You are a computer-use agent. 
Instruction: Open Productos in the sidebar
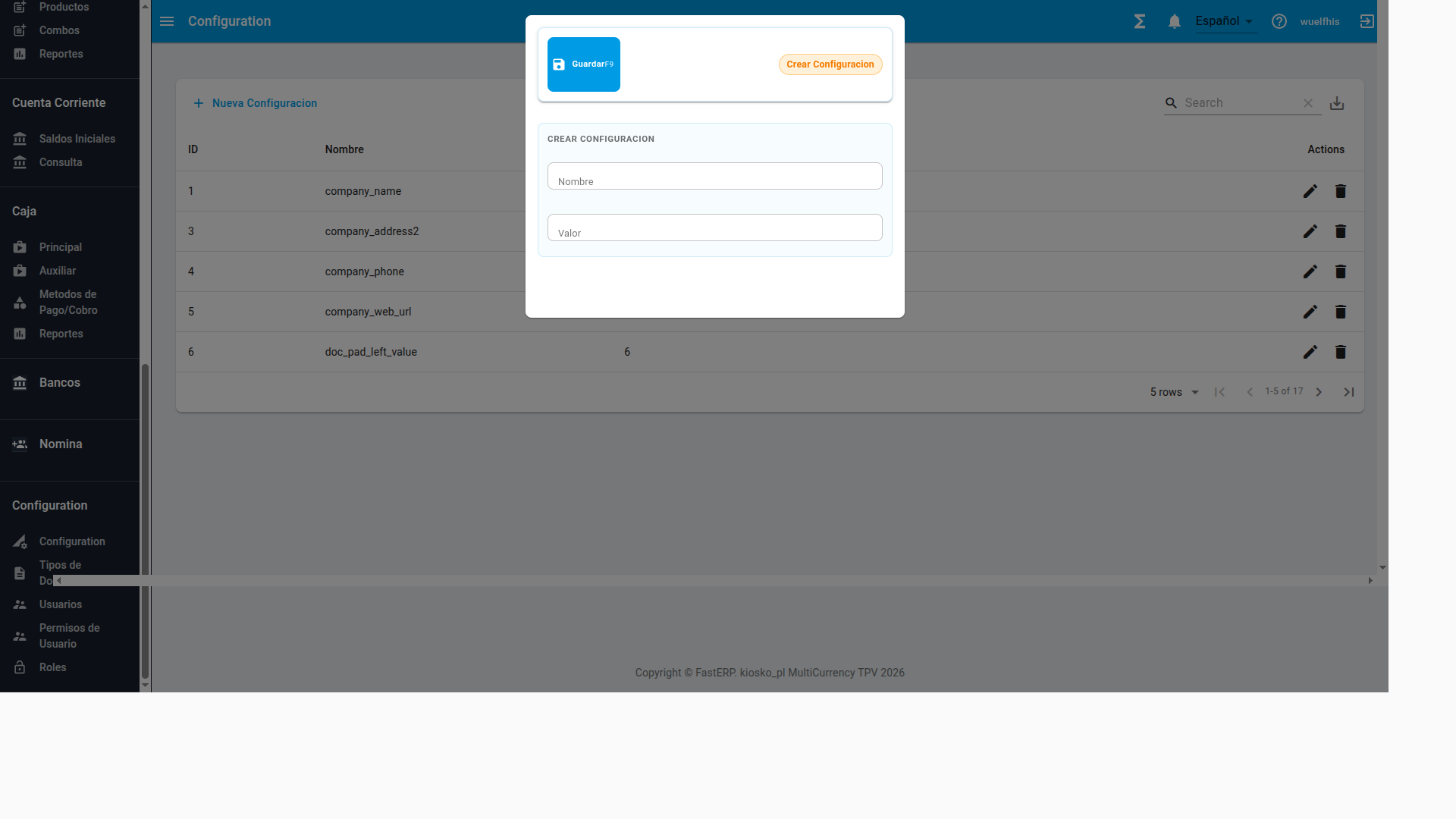(x=64, y=7)
